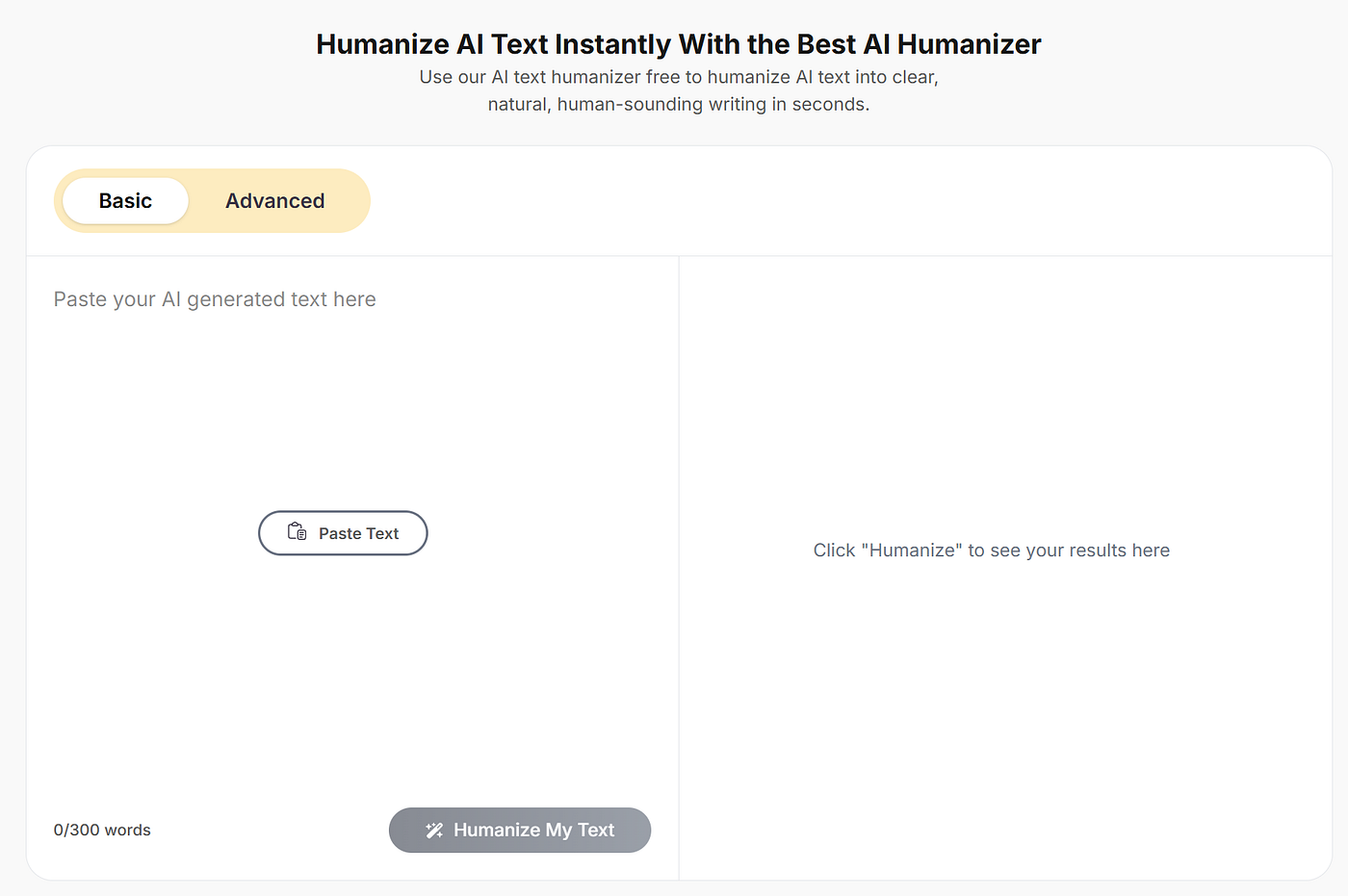Click the subtitle line 'natural, human-sounding writing in seconds'

click(679, 104)
